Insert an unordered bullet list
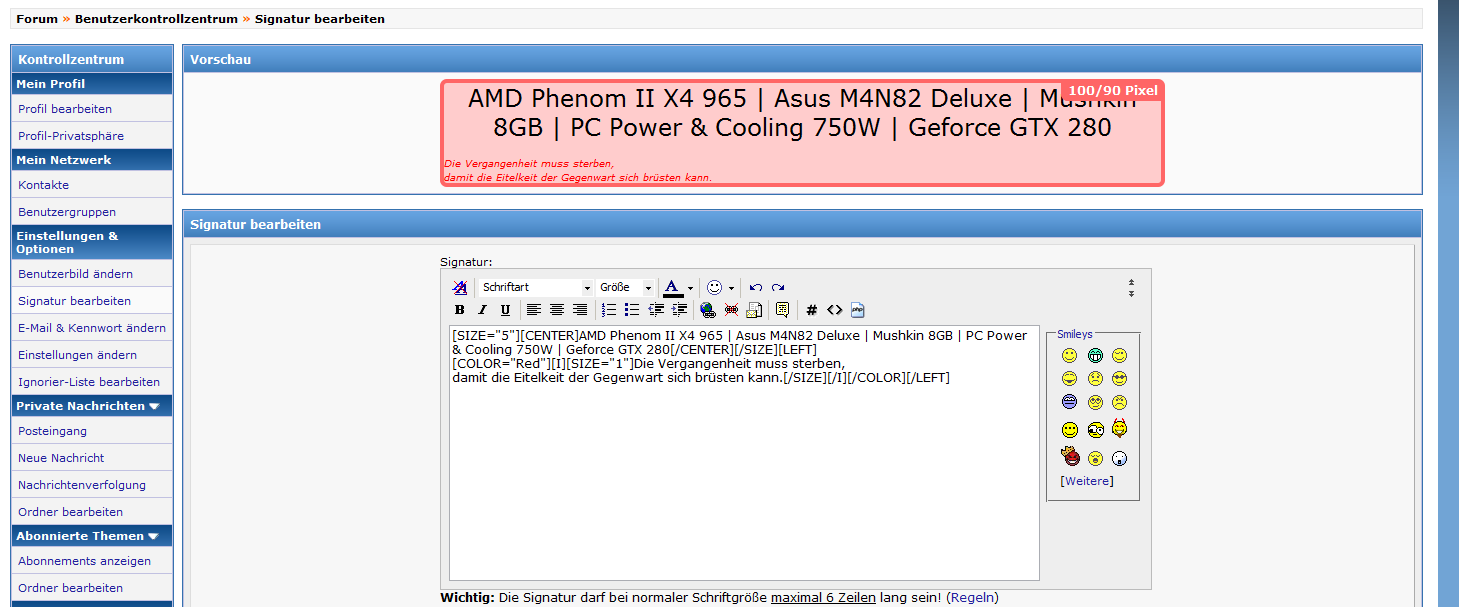 [x=632, y=310]
